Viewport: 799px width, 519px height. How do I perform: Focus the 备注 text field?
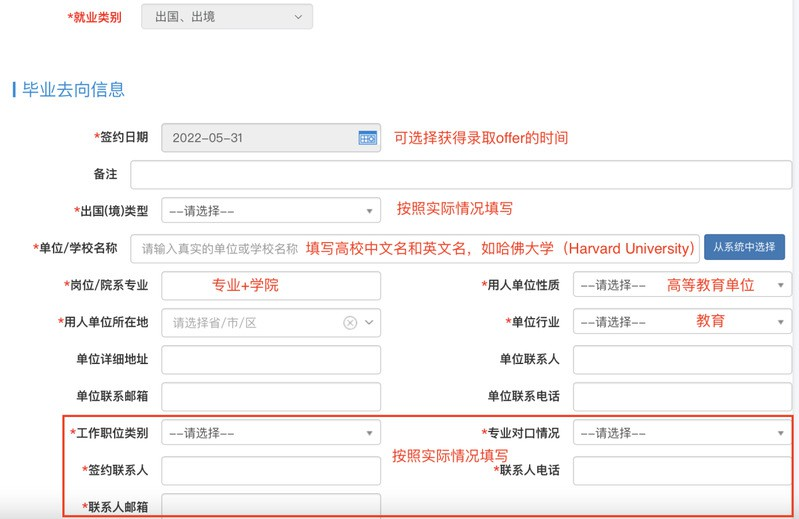[x=461, y=175]
